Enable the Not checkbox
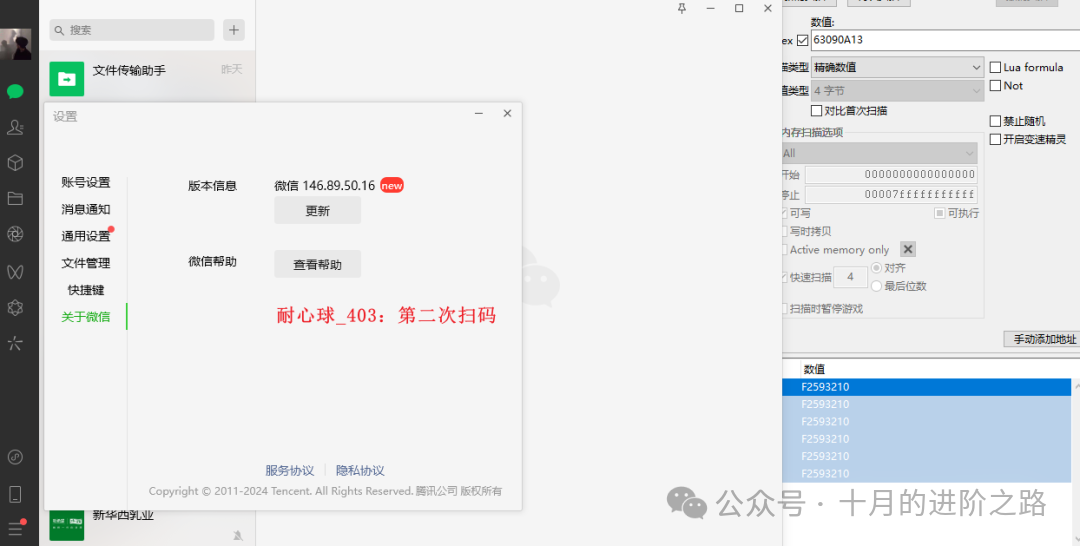 click(x=995, y=85)
